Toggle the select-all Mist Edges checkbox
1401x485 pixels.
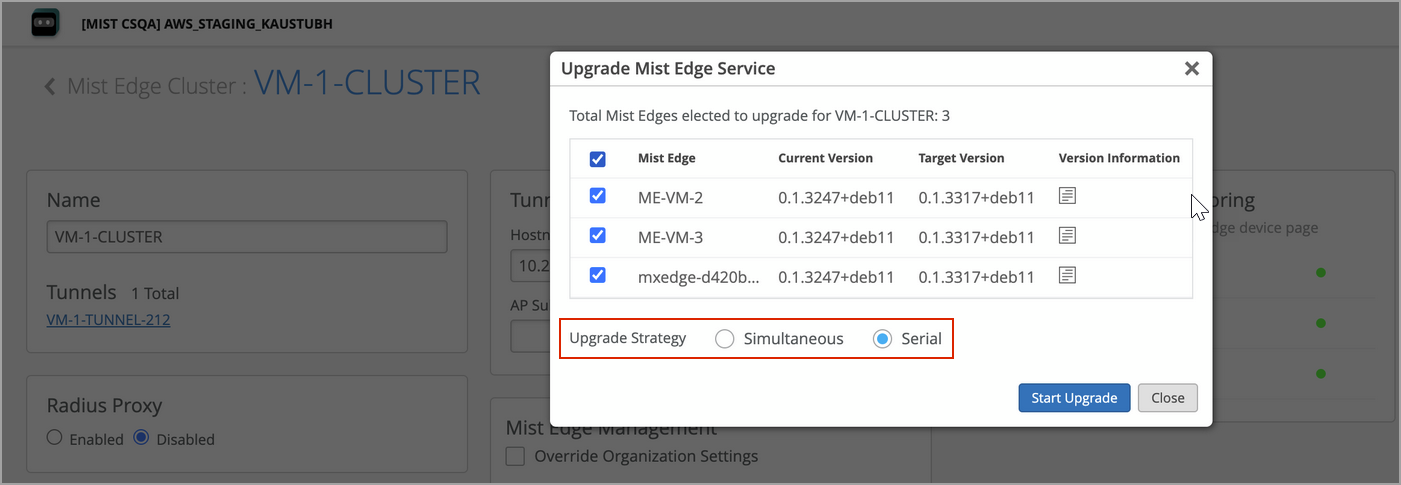598,158
